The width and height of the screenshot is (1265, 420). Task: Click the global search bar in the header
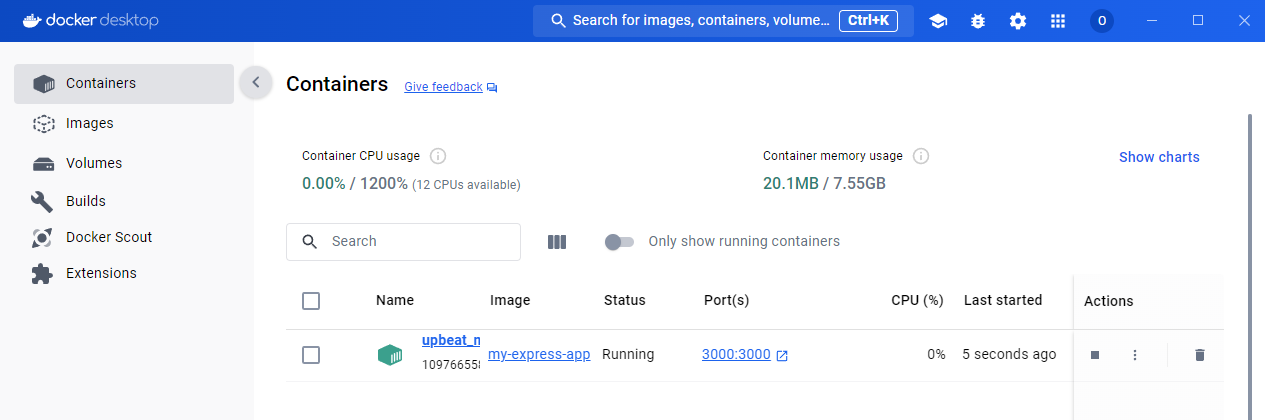pos(723,21)
